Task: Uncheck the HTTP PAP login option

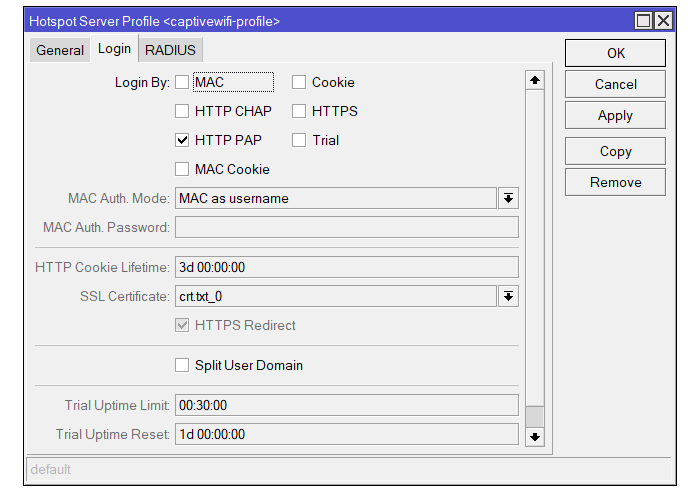Action: tap(182, 140)
